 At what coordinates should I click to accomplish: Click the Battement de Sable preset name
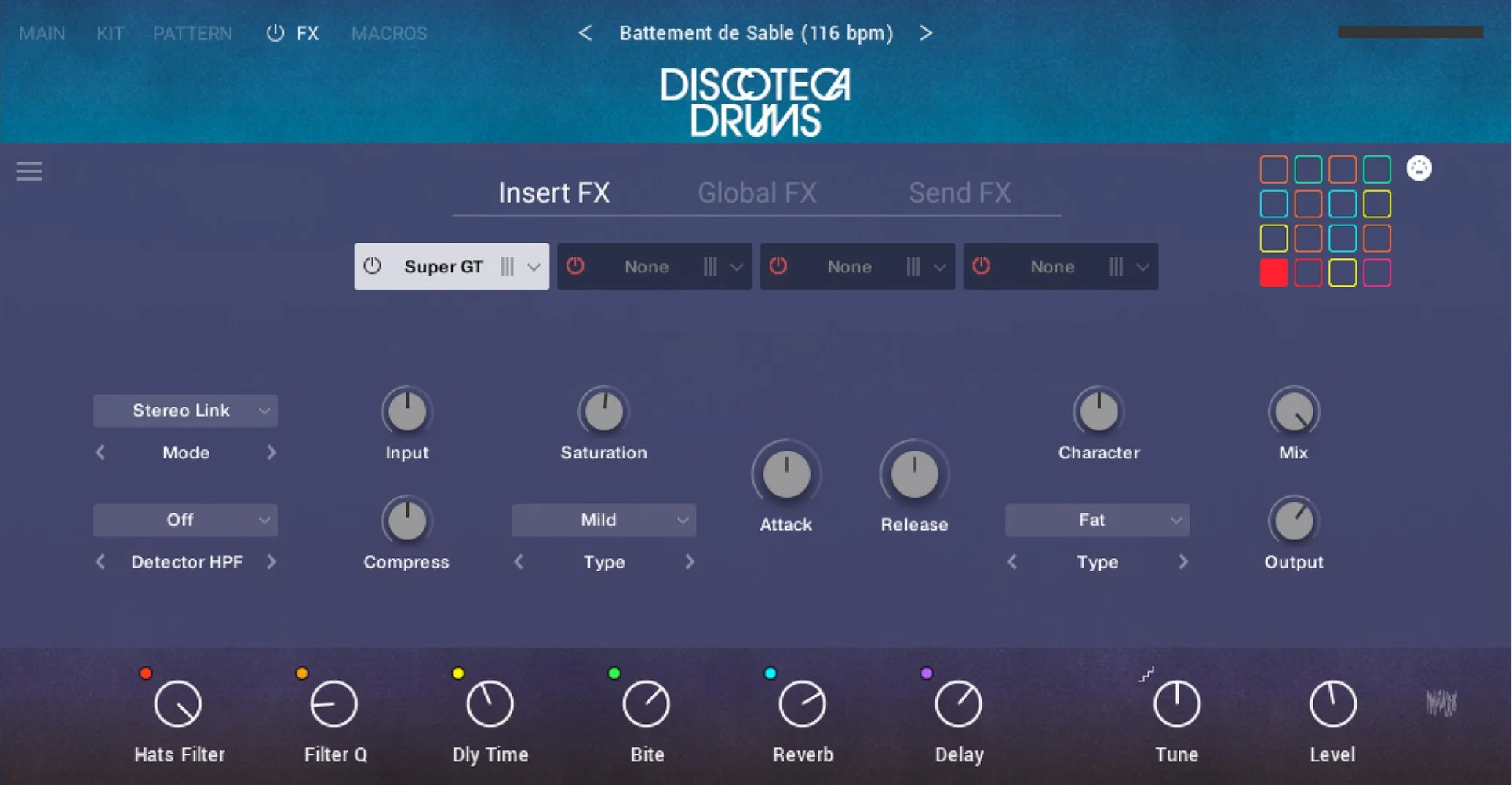click(x=756, y=33)
